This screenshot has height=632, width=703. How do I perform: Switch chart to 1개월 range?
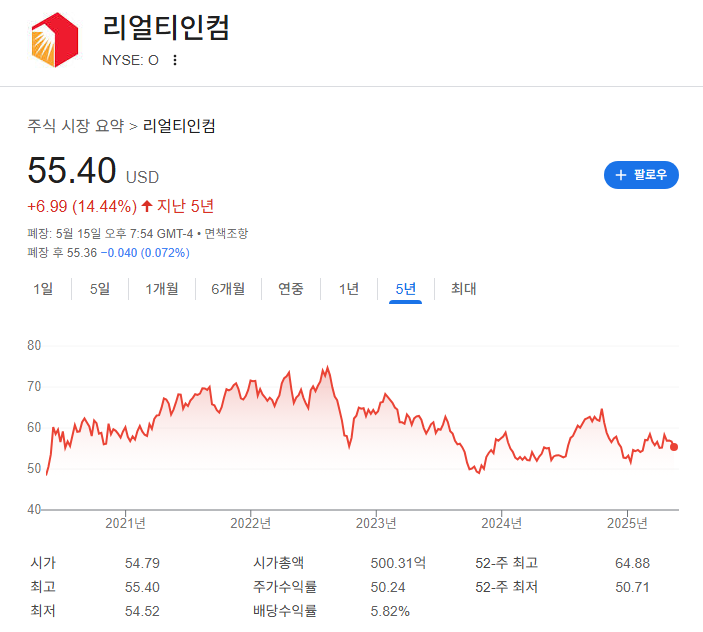(162, 289)
